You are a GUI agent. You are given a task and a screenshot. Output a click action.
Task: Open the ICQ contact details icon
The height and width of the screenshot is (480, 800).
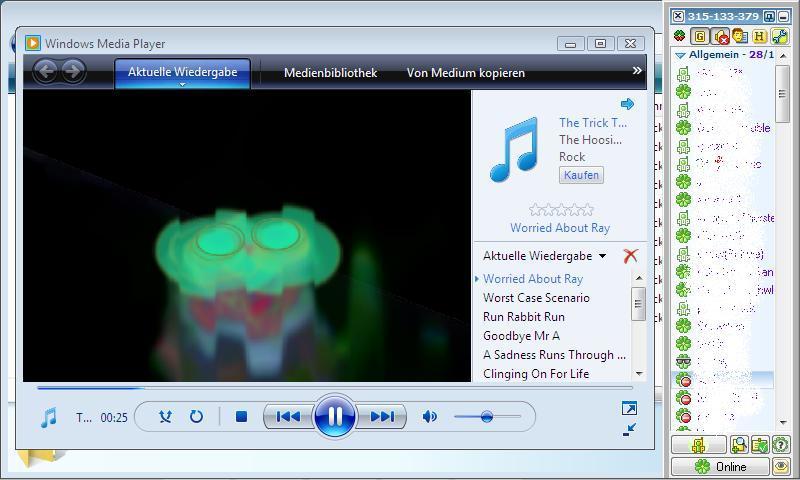(739, 36)
